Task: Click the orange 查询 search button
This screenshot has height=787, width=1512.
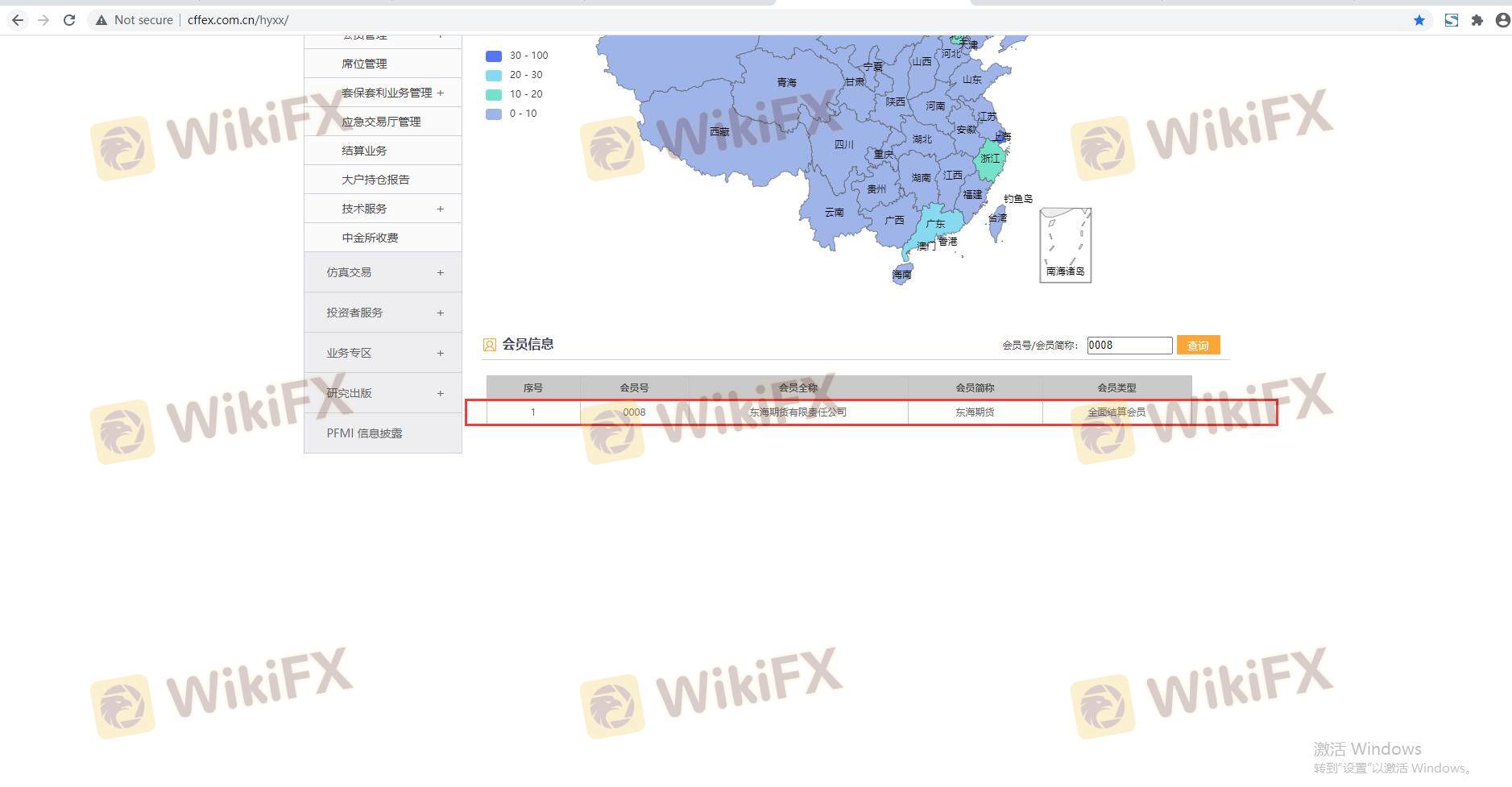Action: (1198, 345)
